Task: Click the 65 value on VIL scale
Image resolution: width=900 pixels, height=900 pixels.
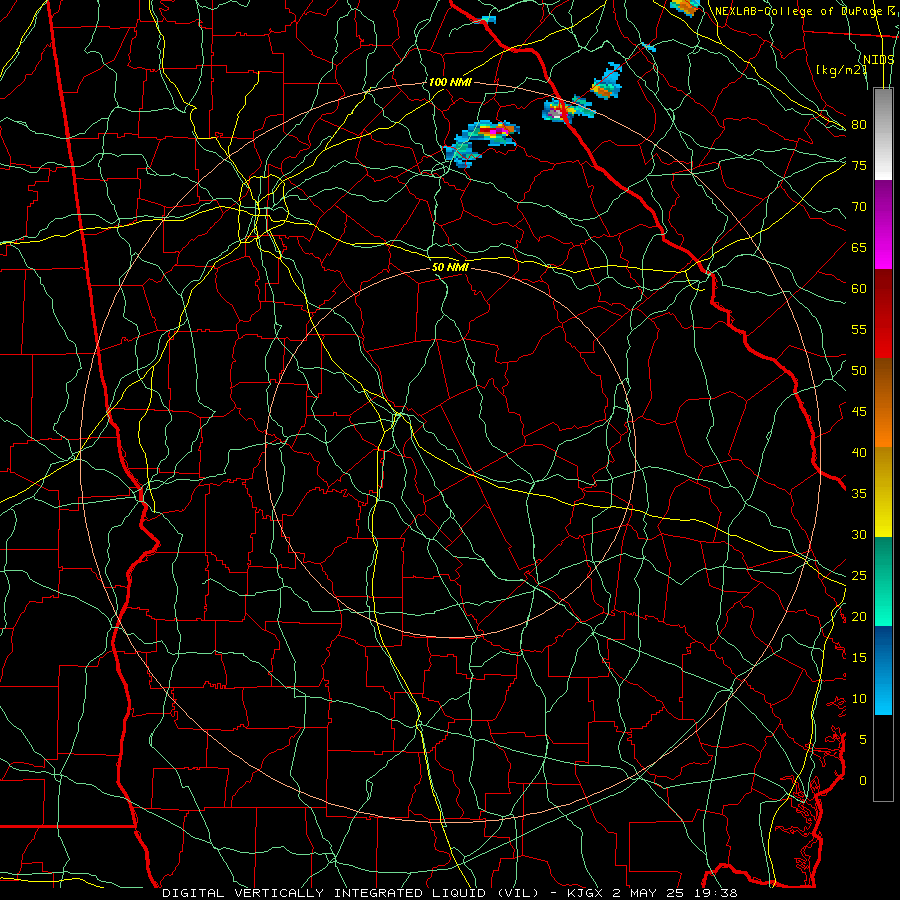Action: pyautogui.click(x=859, y=247)
